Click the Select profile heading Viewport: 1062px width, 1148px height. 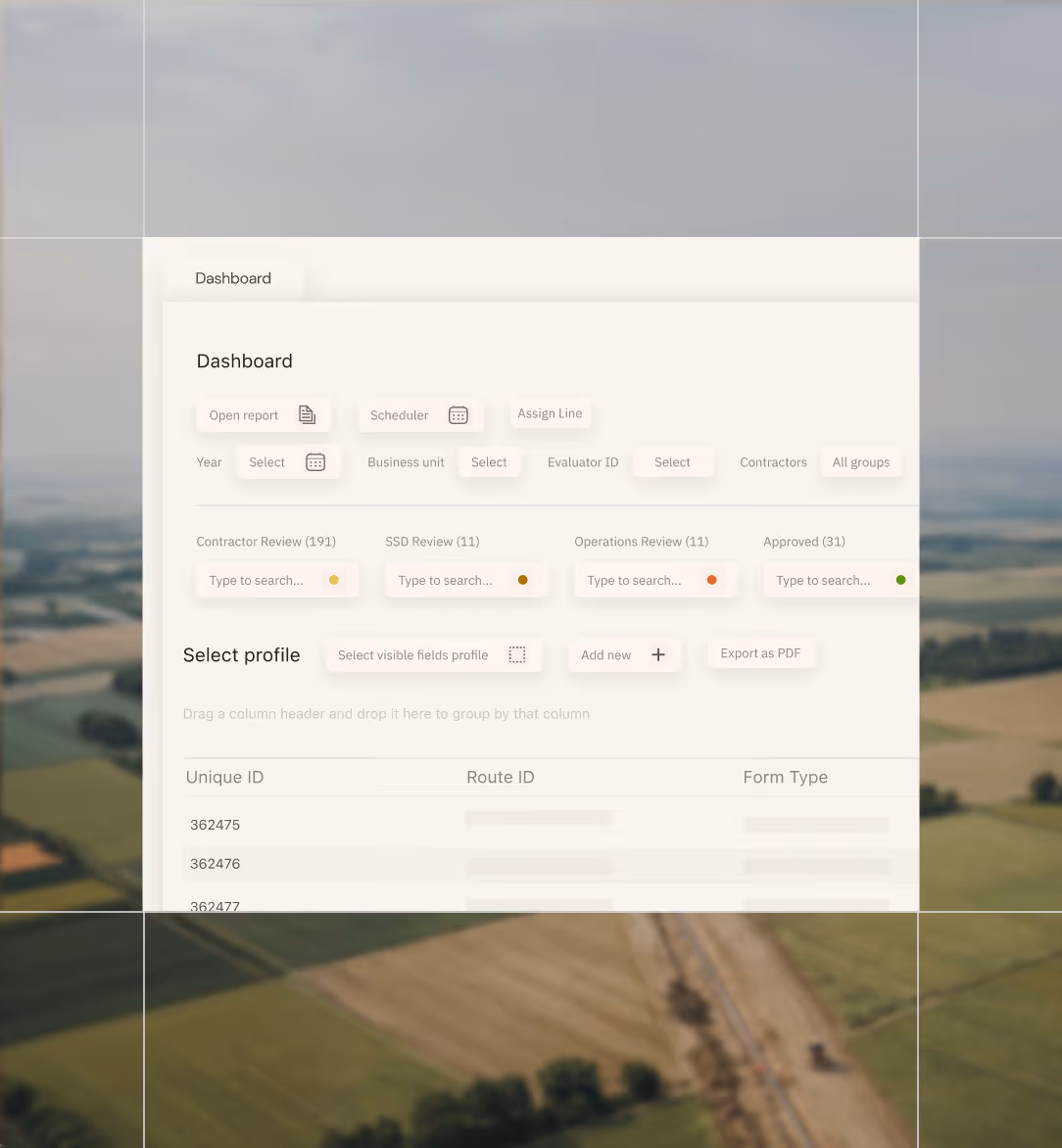pyautogui.click(x=242, y=654)
